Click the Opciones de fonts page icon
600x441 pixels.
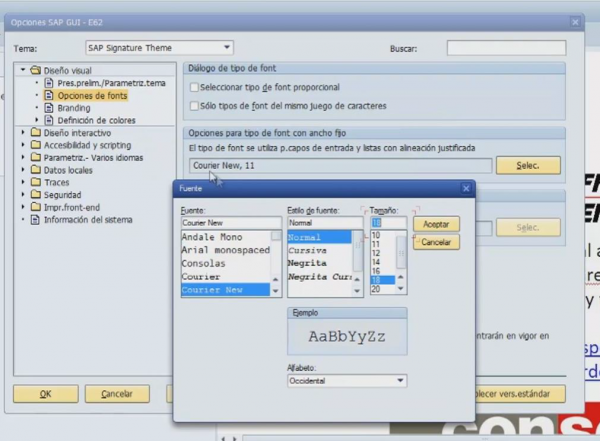[49, 95]
